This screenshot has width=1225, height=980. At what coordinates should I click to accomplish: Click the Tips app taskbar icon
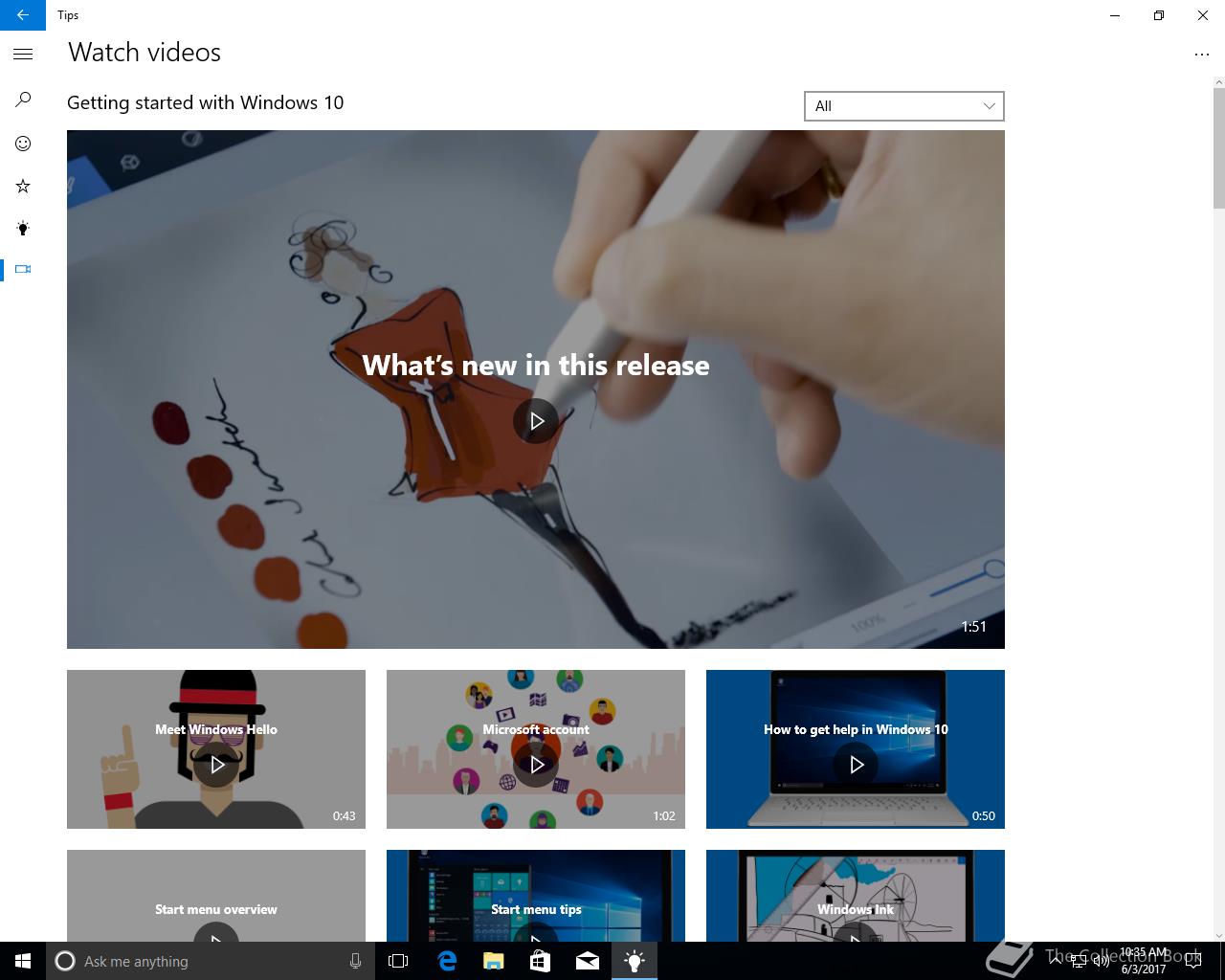click(635, 961)
